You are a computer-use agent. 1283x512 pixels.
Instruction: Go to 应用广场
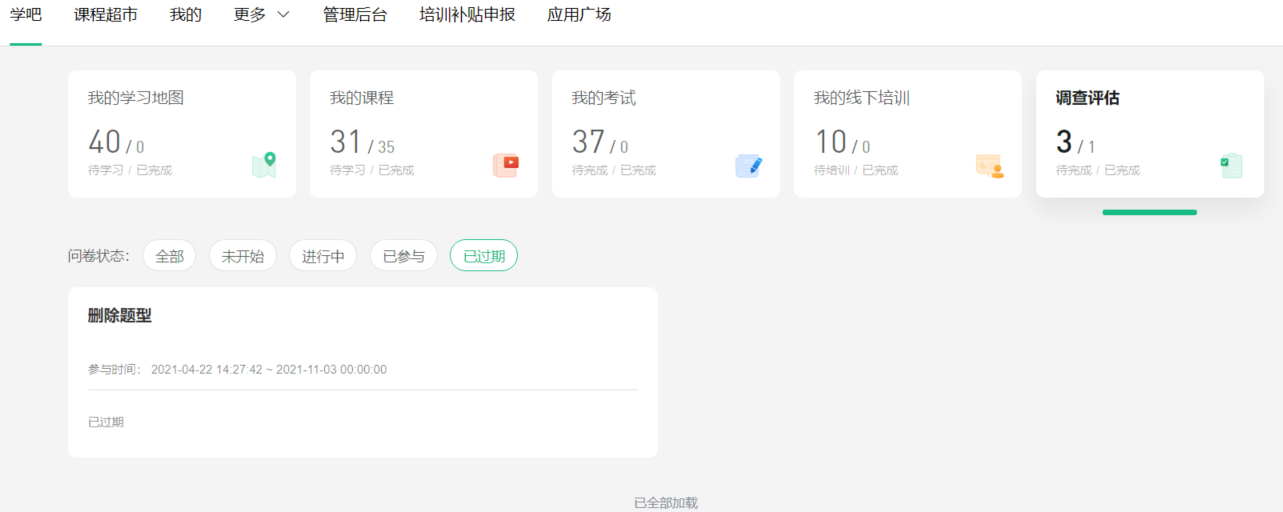[x=579, y=15]
